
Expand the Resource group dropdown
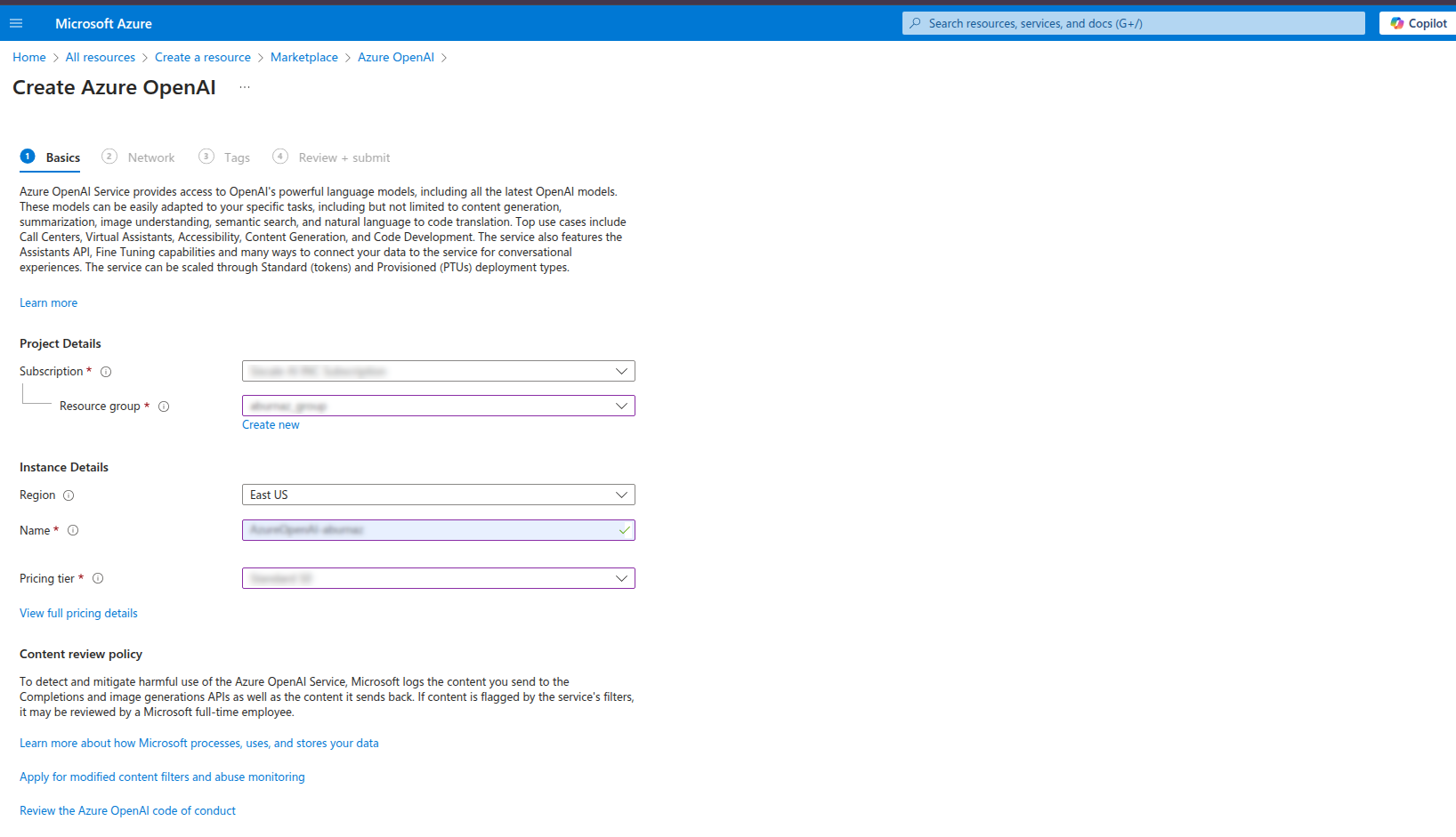point(439,406)
